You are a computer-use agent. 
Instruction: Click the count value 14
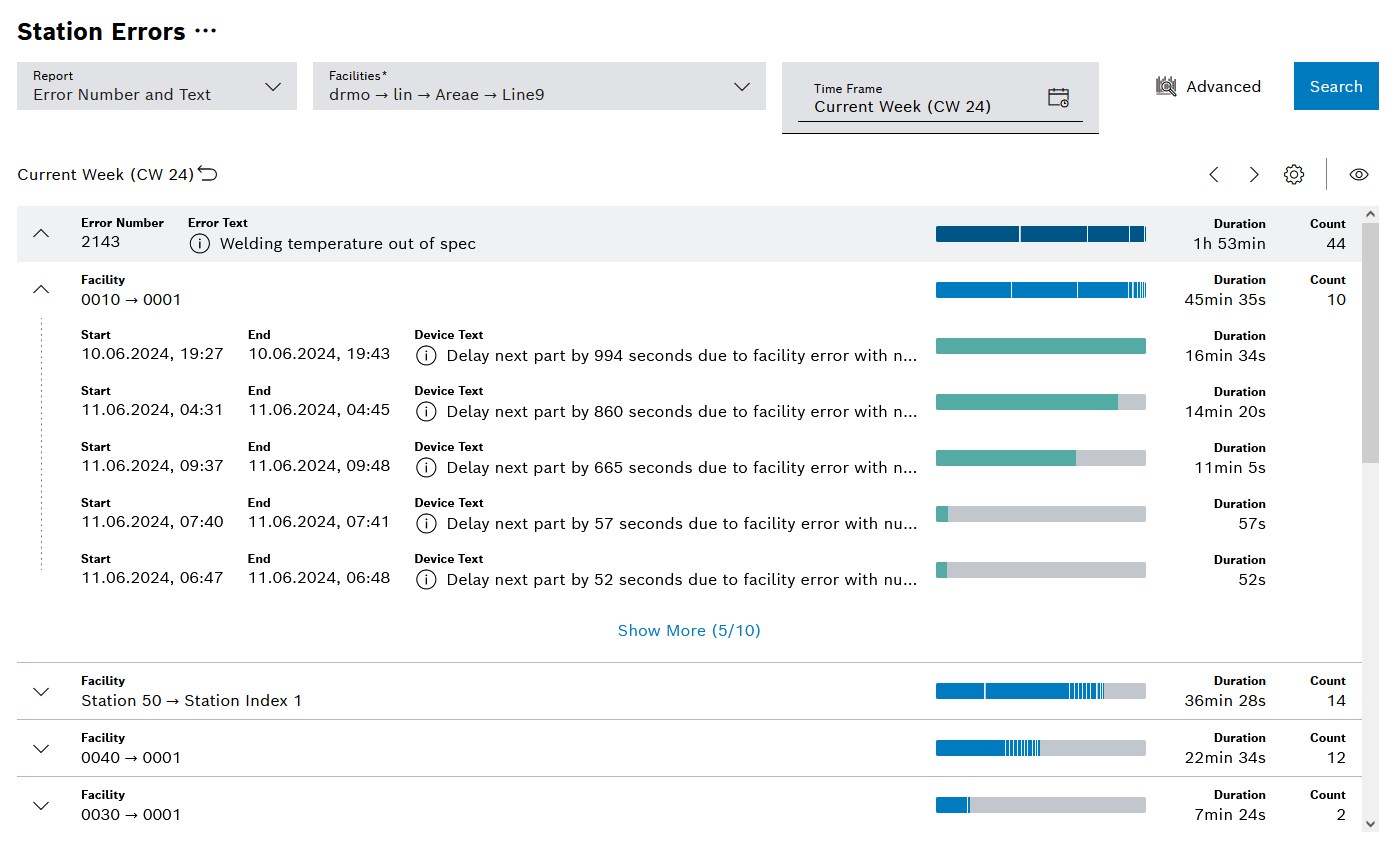pos(1336,701)
